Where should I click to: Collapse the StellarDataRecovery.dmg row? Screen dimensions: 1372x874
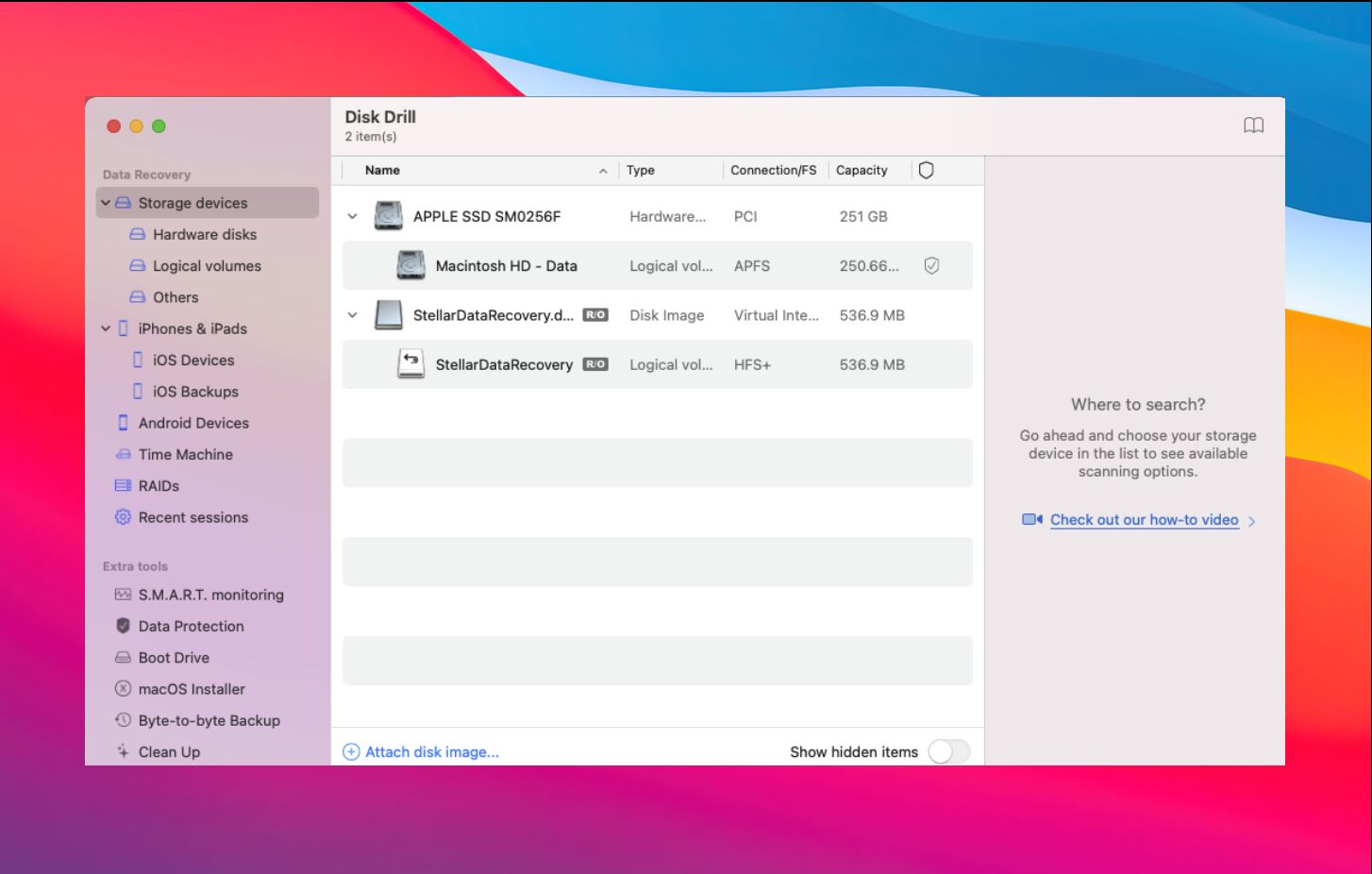353,315
